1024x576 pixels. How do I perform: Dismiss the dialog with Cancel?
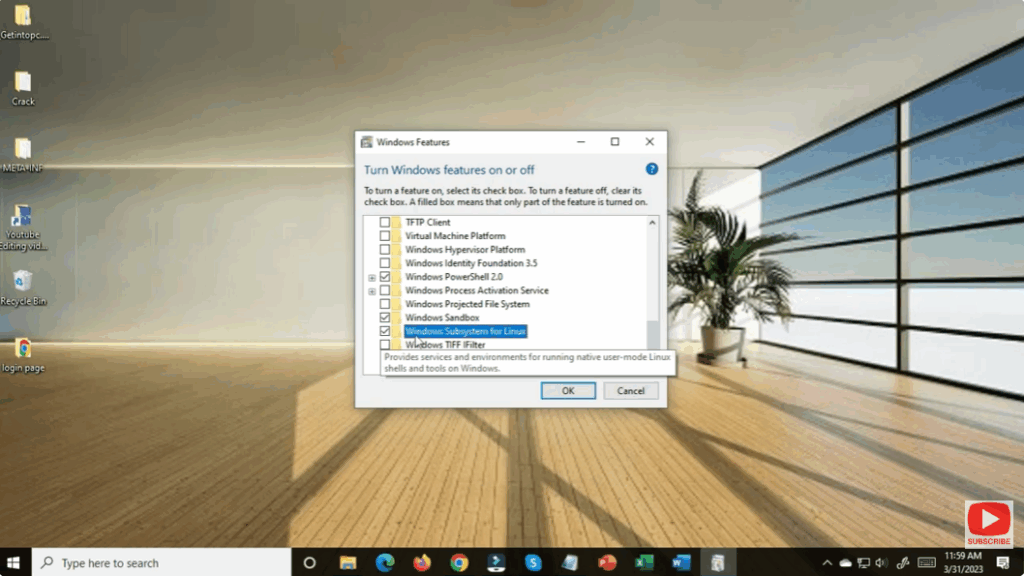coord(631,390)
